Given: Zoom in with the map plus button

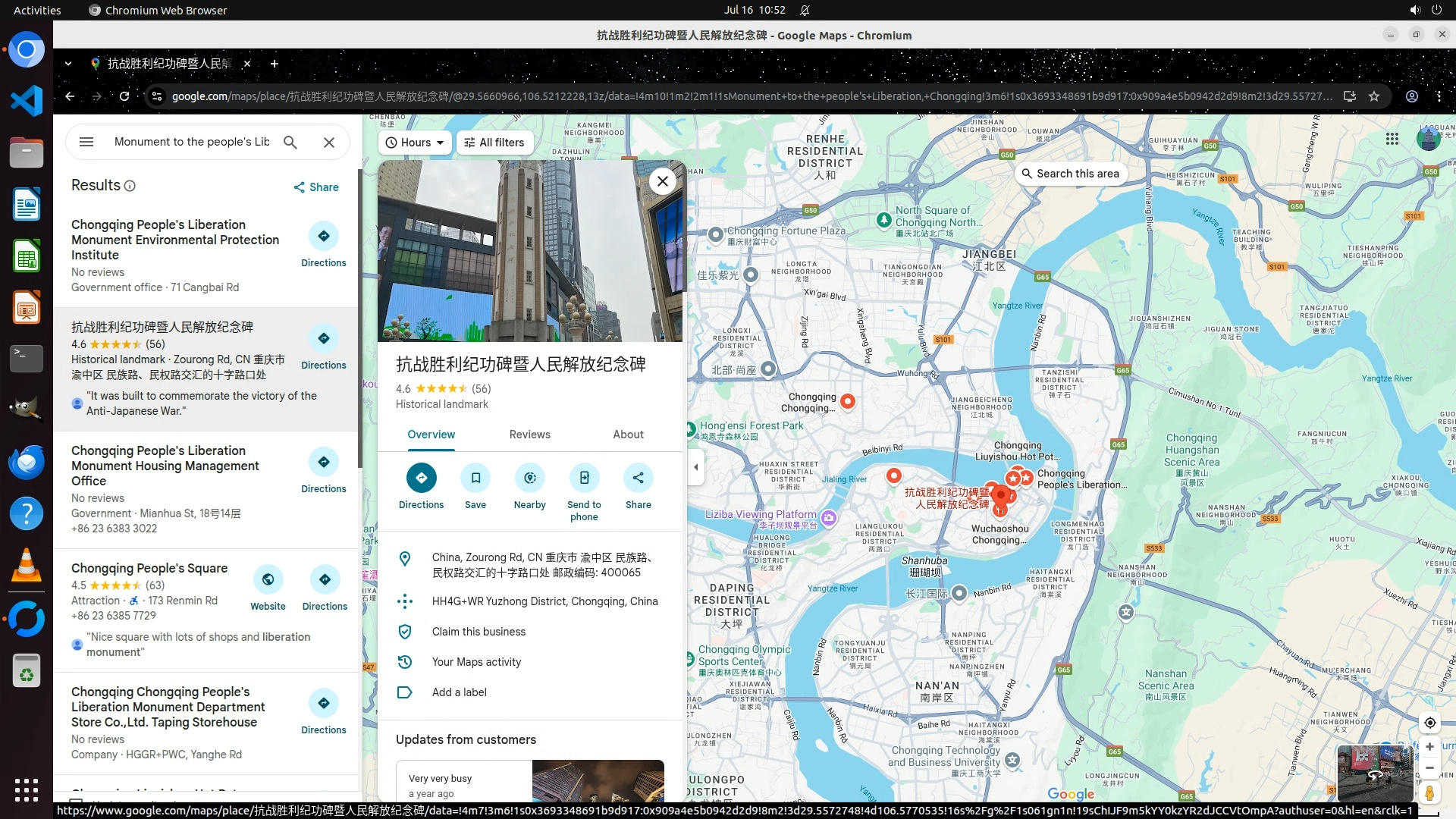Looking at the screenshot, I should click(1429, 746).
